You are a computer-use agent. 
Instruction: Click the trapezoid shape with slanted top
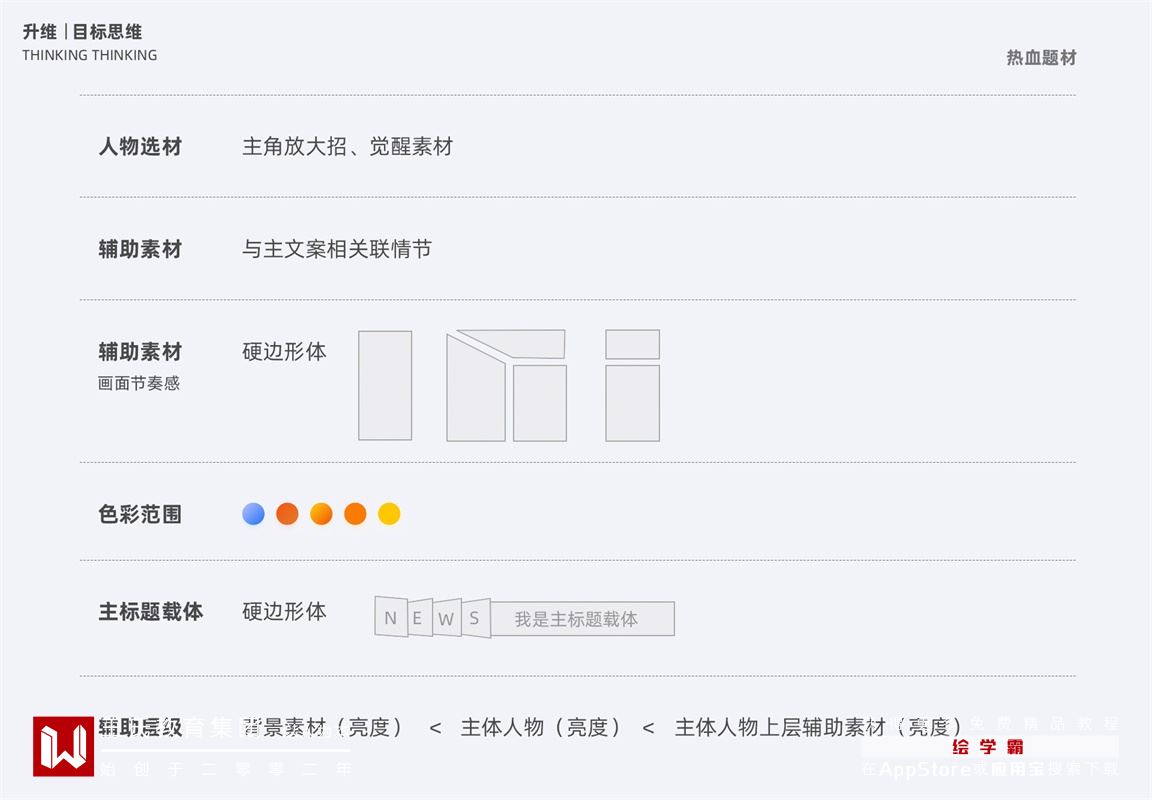(474, 392)
